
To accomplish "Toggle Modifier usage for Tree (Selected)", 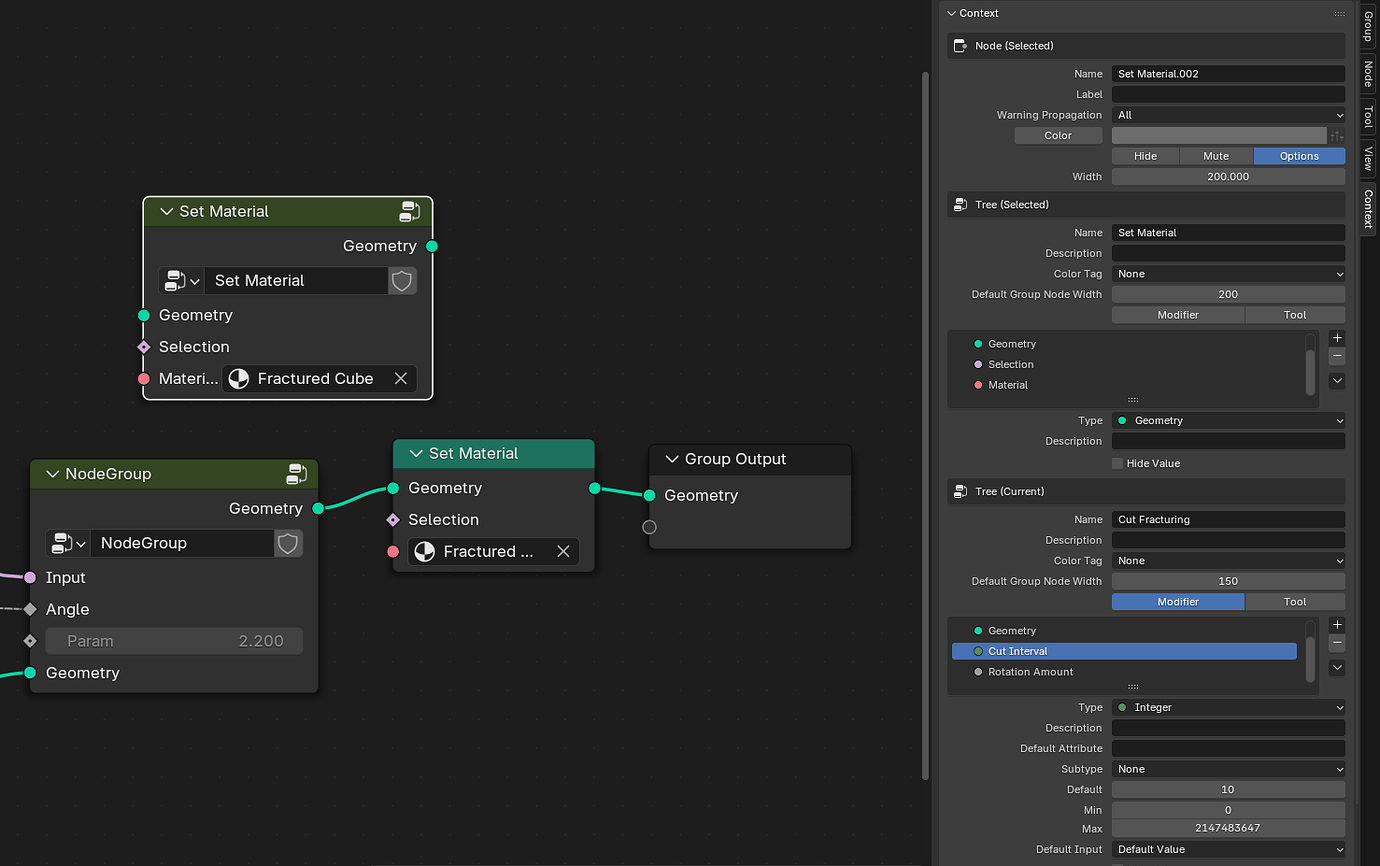I will point(1178,314).
